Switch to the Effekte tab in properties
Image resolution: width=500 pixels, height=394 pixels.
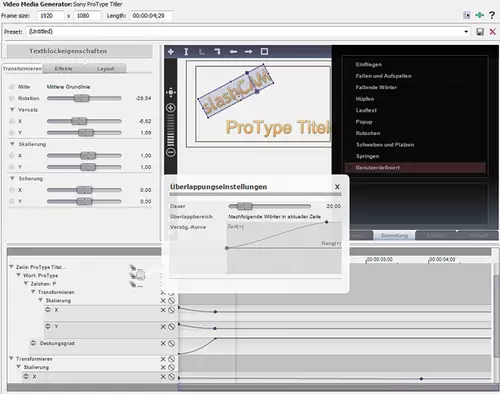[x=63, y=69]
